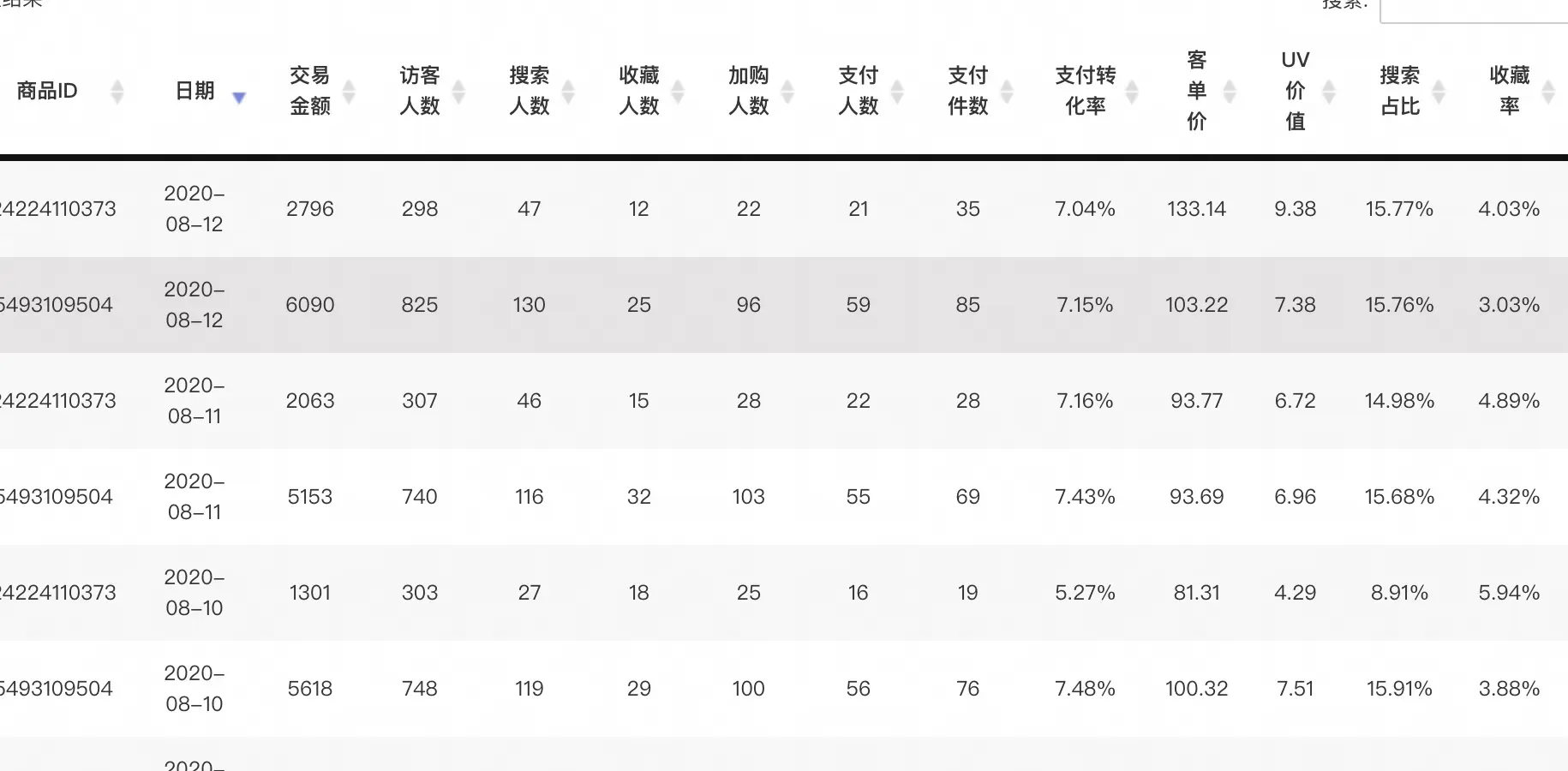Focus the search input field
This screenshot has height=771, width=1568.
coord(1474,9)
